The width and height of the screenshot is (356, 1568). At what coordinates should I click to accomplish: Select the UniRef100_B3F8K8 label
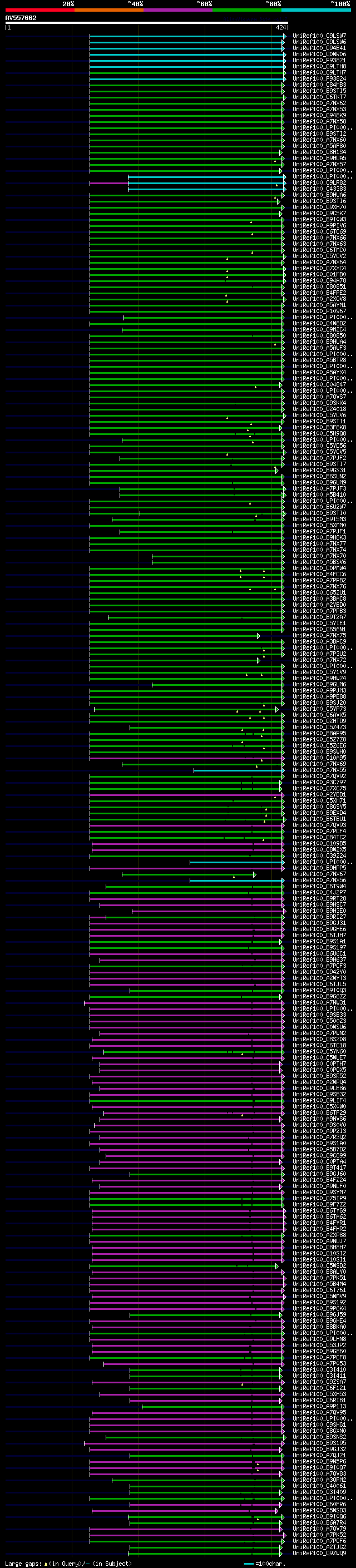tap(319, 428)
